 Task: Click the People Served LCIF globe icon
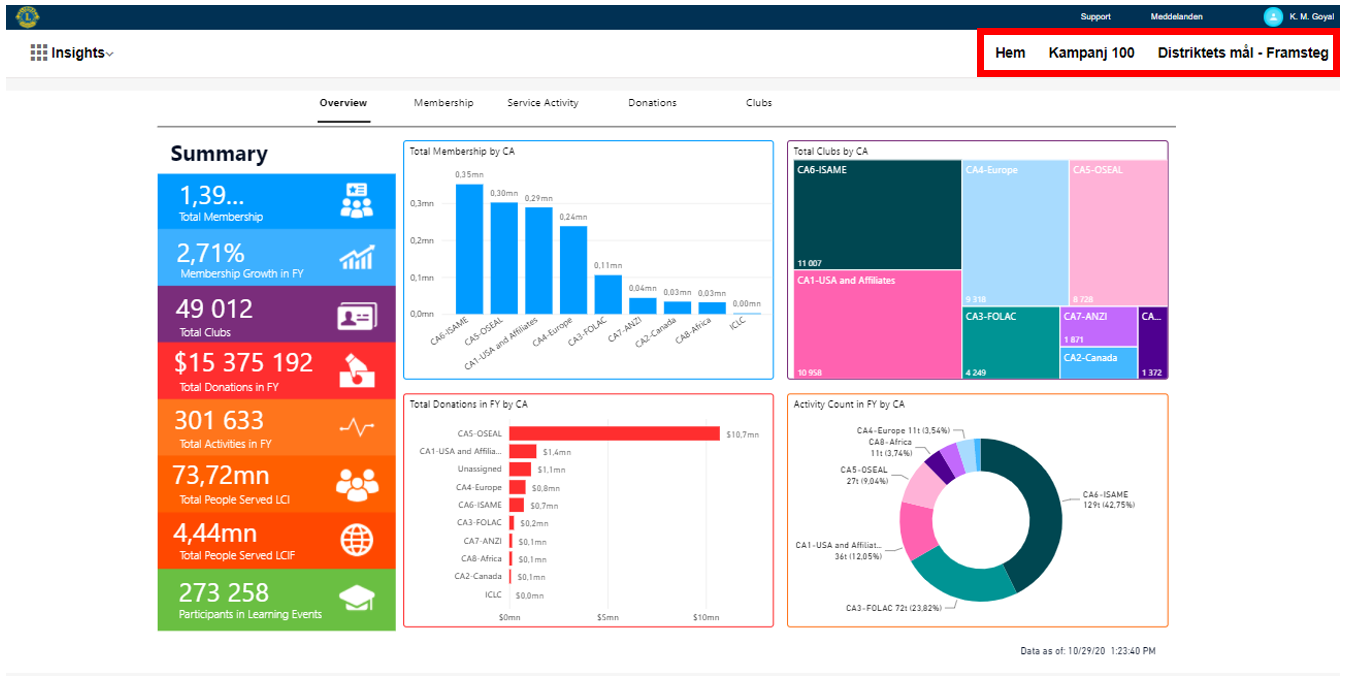[356, 540]
